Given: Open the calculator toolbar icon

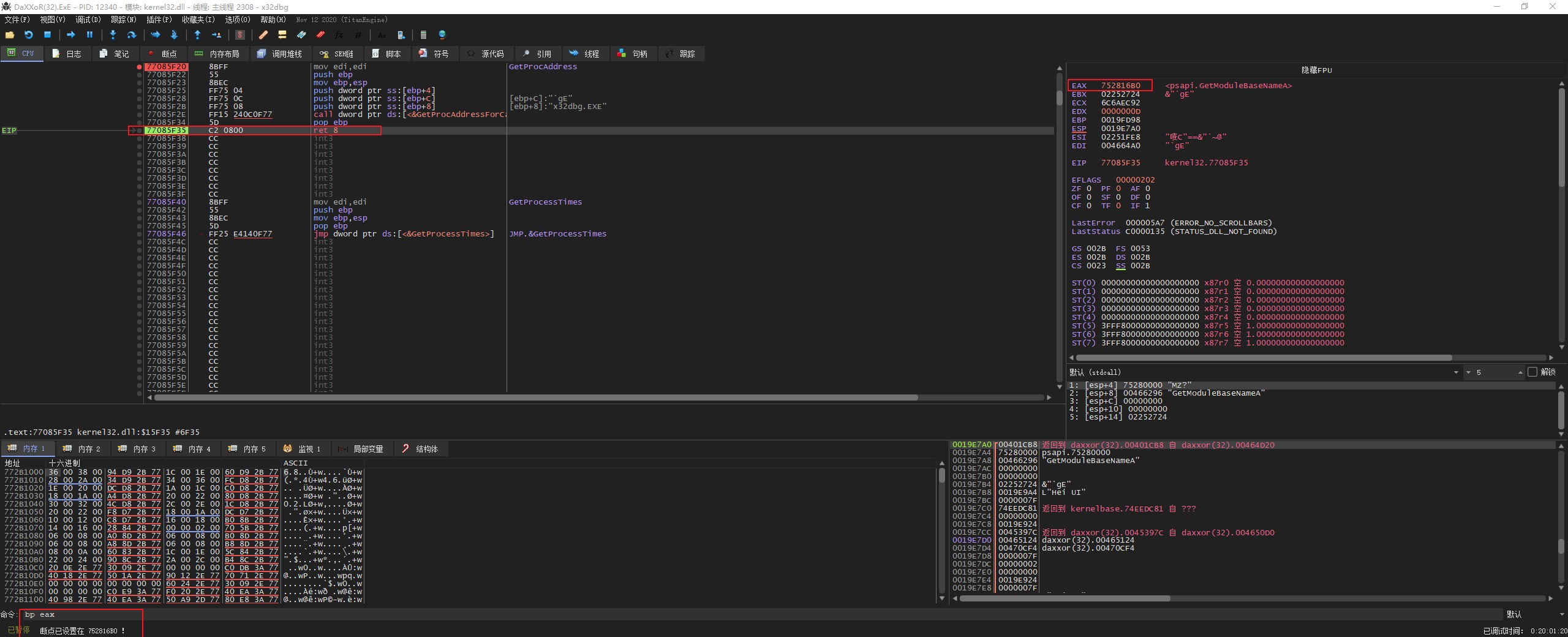Looking at the screenshot, I should [x=423, y=35].
